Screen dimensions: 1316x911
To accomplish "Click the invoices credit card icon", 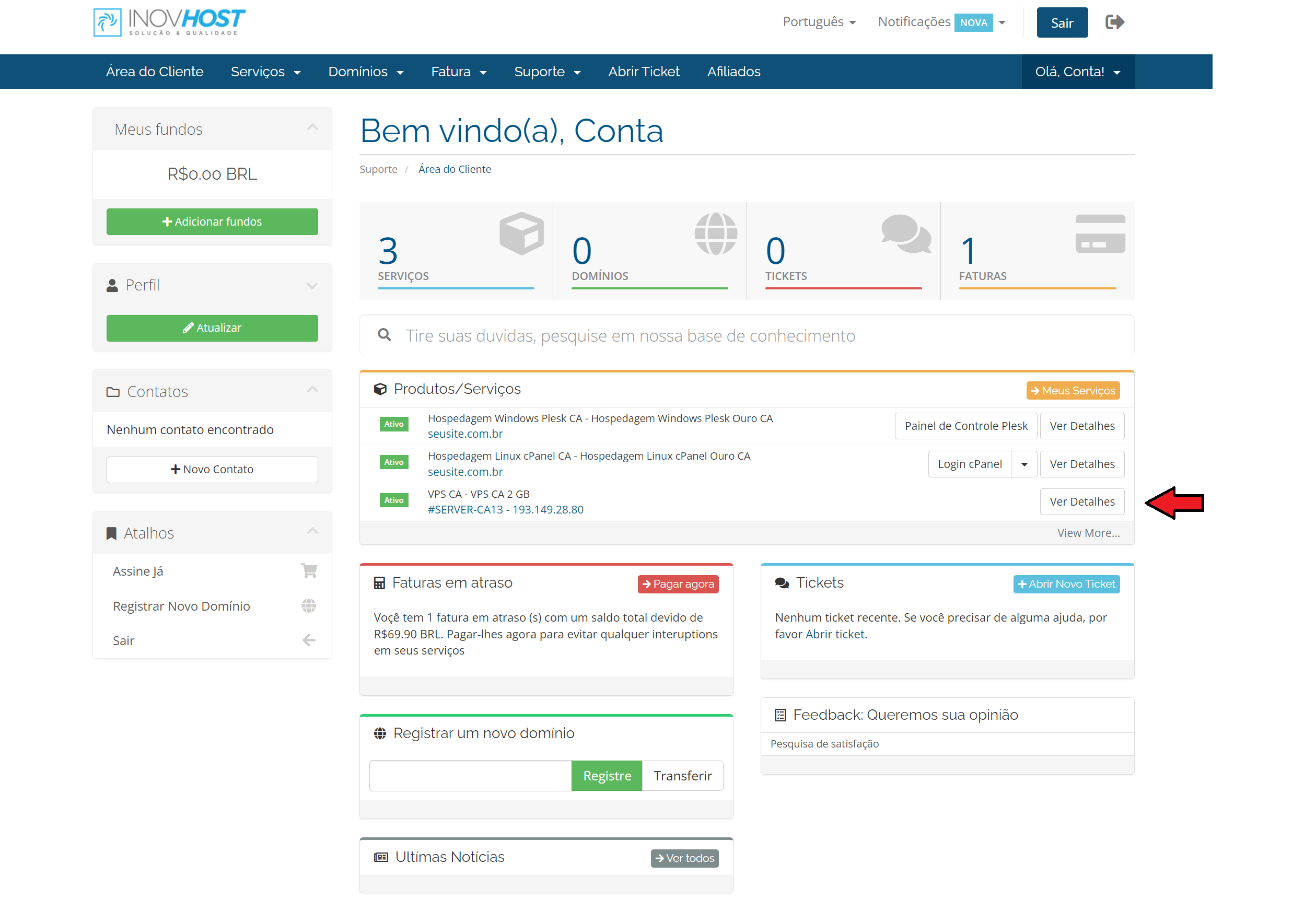I will pos(1100,233).
